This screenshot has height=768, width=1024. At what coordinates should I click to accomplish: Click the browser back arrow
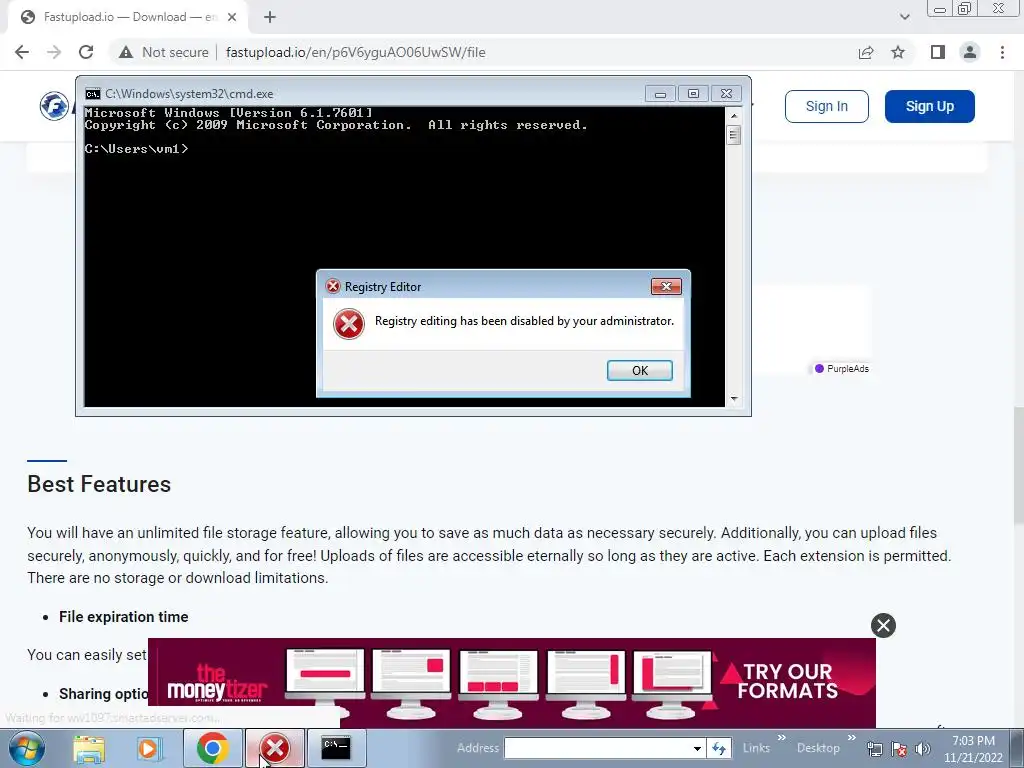click(22, 52)
